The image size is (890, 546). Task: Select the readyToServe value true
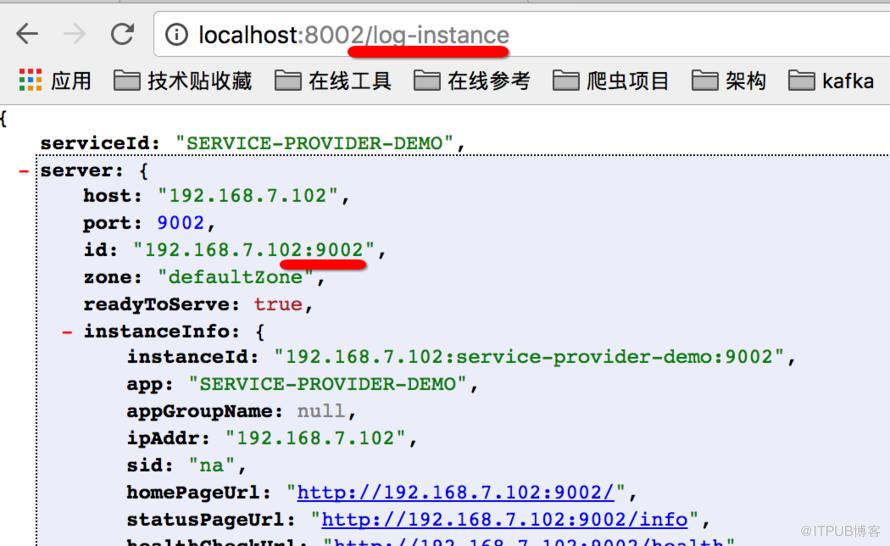[278, 304]
